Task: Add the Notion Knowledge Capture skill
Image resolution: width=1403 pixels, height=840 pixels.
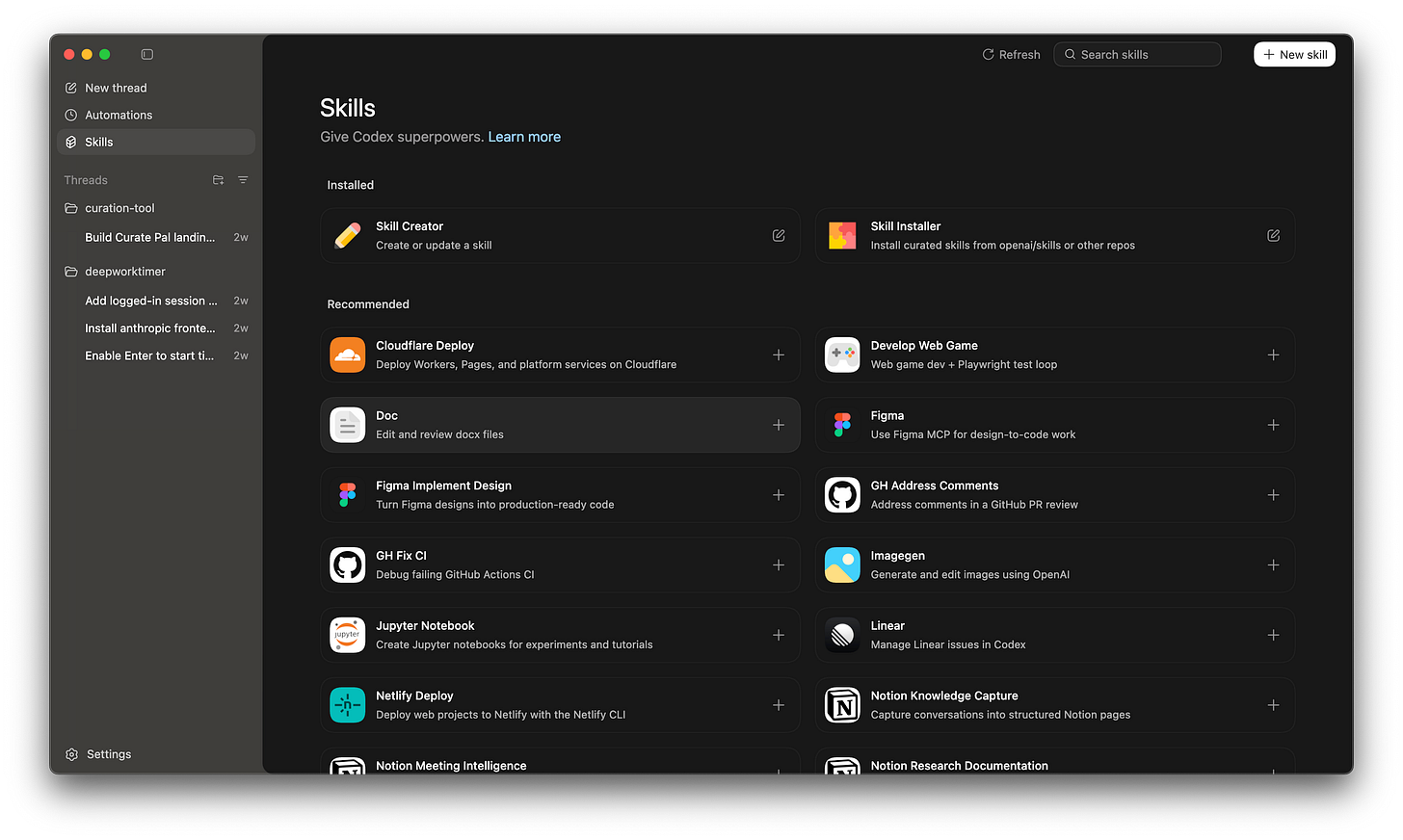Action: click(1273, 705)
